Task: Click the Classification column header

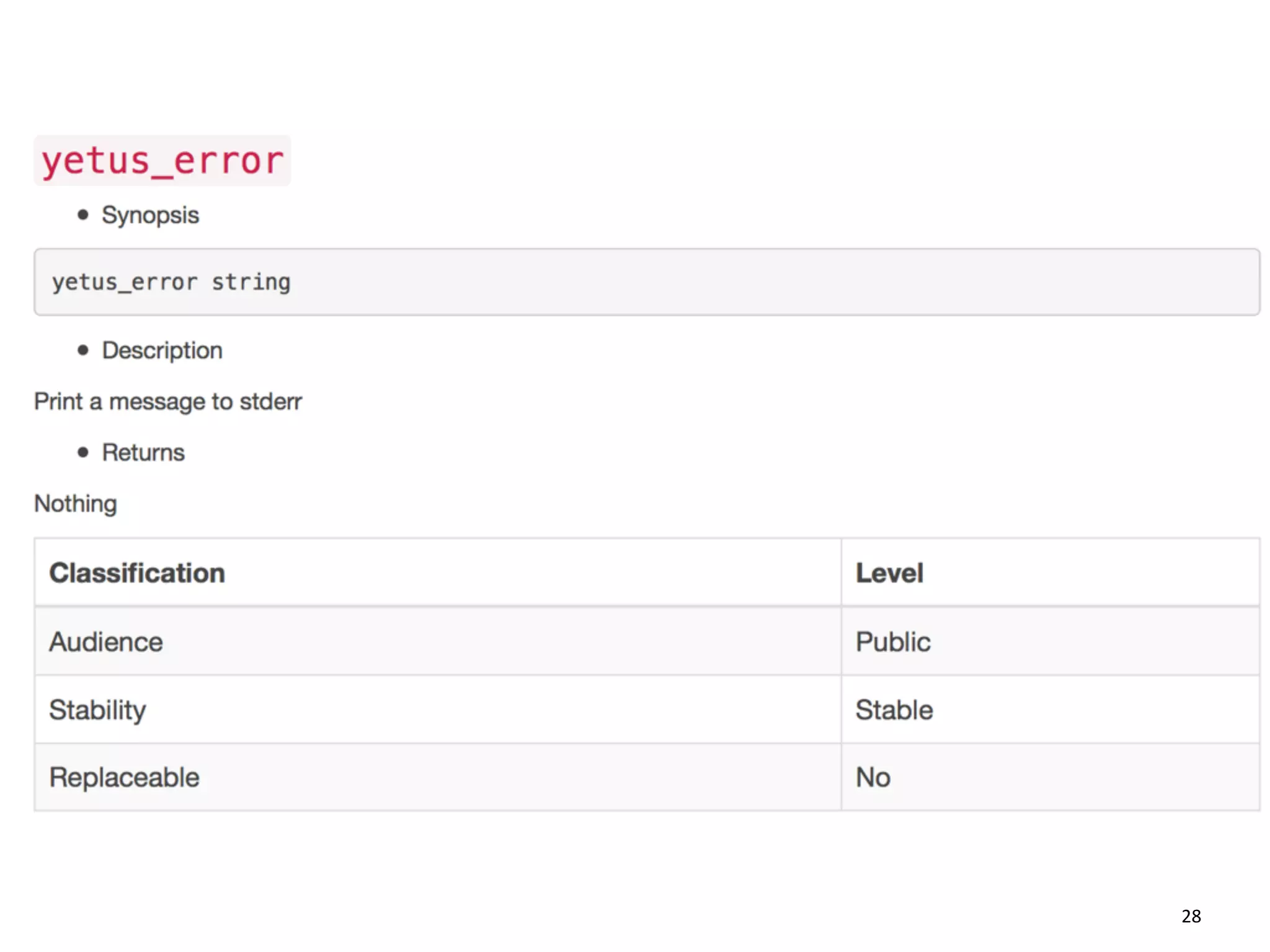Action: pos(137,573)
